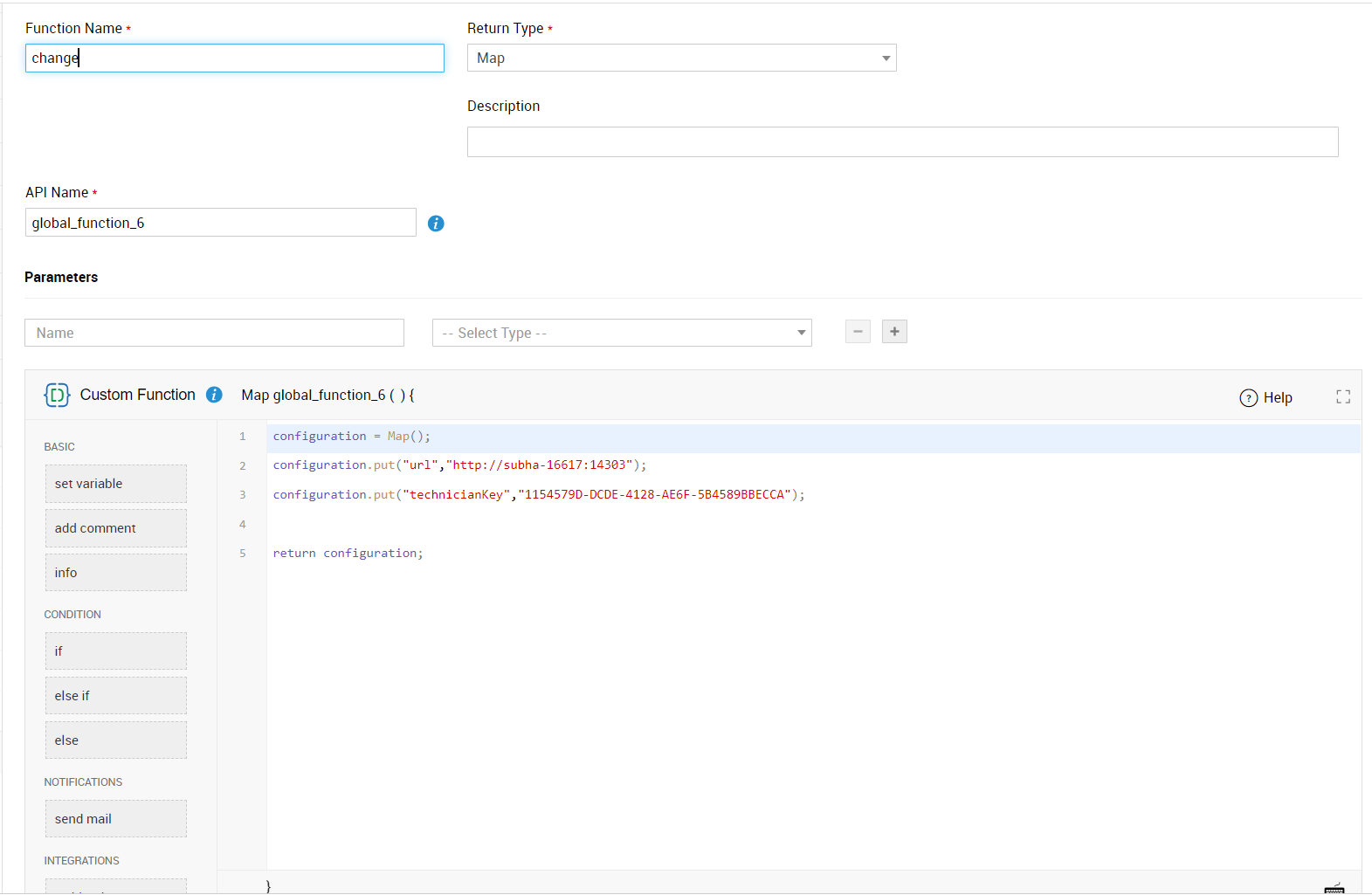Choose the 'info' basic block
Viewport: 1372px width, 895px height.
[x=116, y=573]
